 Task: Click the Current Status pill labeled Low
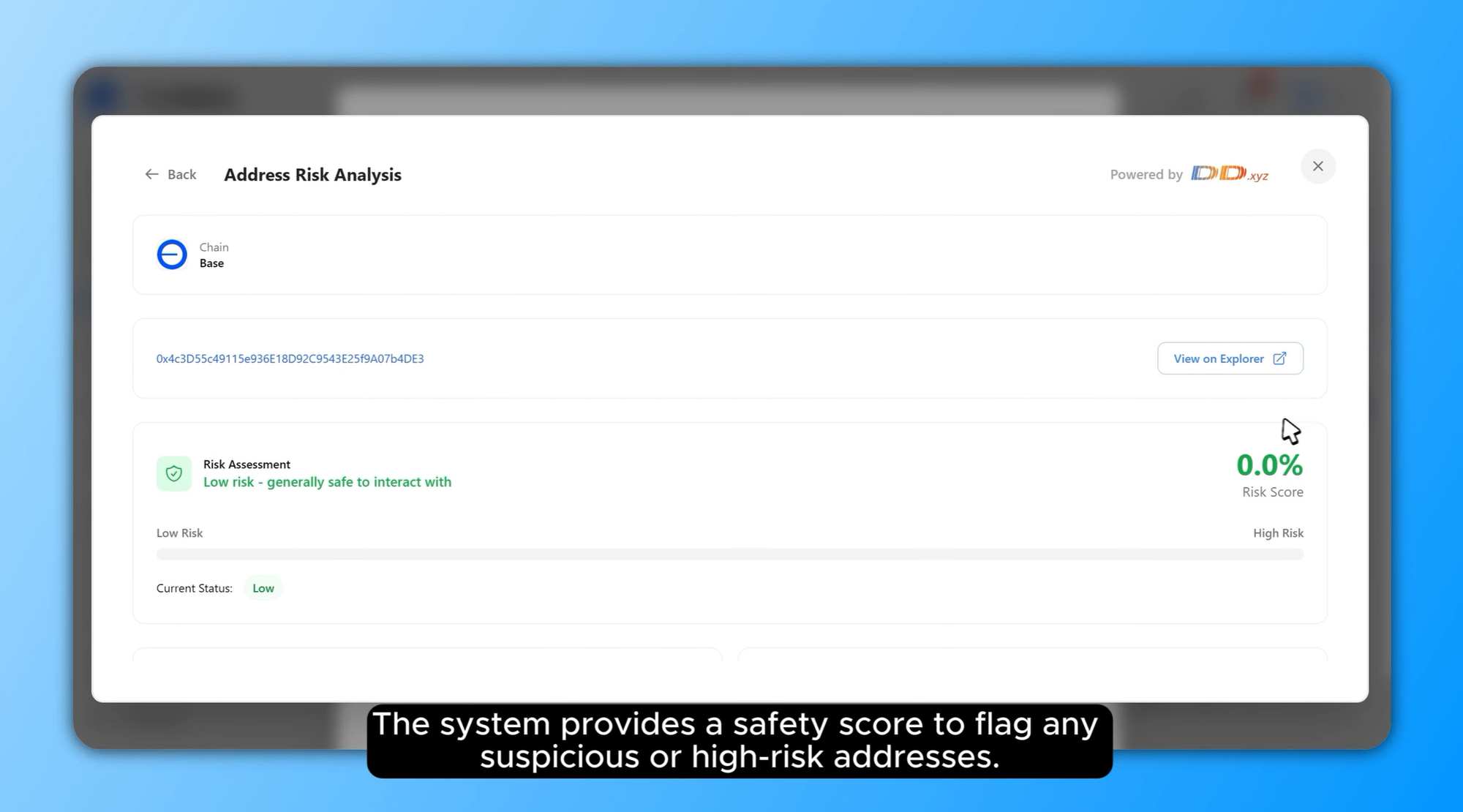click(263, 587)
